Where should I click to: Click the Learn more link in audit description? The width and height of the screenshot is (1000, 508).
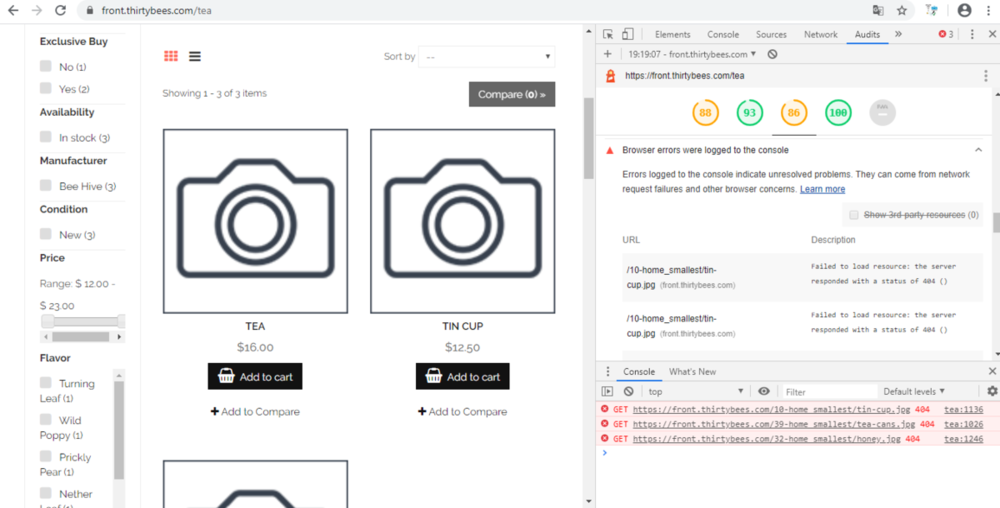[822, 189]
